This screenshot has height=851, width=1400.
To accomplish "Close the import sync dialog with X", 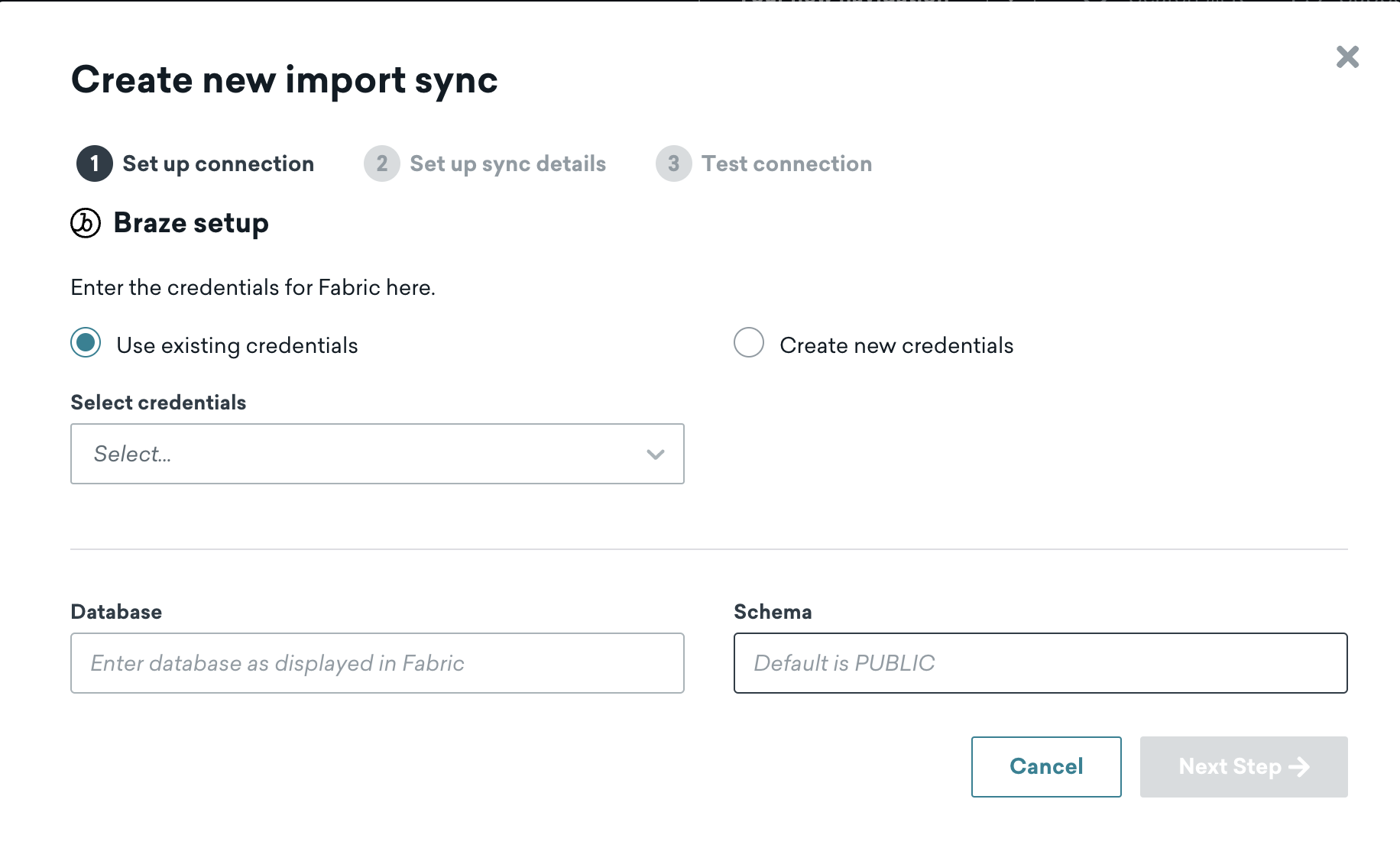I will click(x=1347, y=57).
